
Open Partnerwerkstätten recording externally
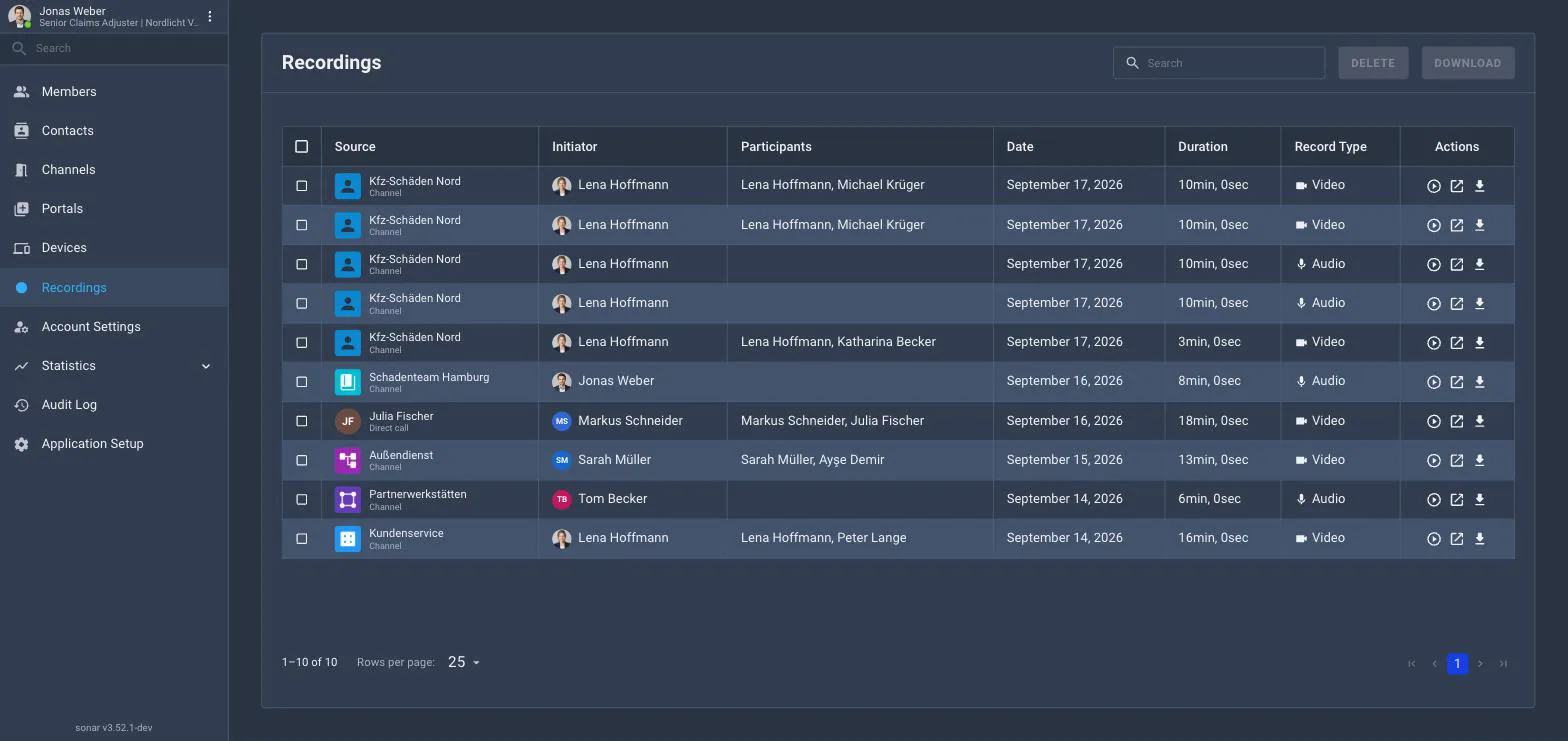pos(1457,499)
